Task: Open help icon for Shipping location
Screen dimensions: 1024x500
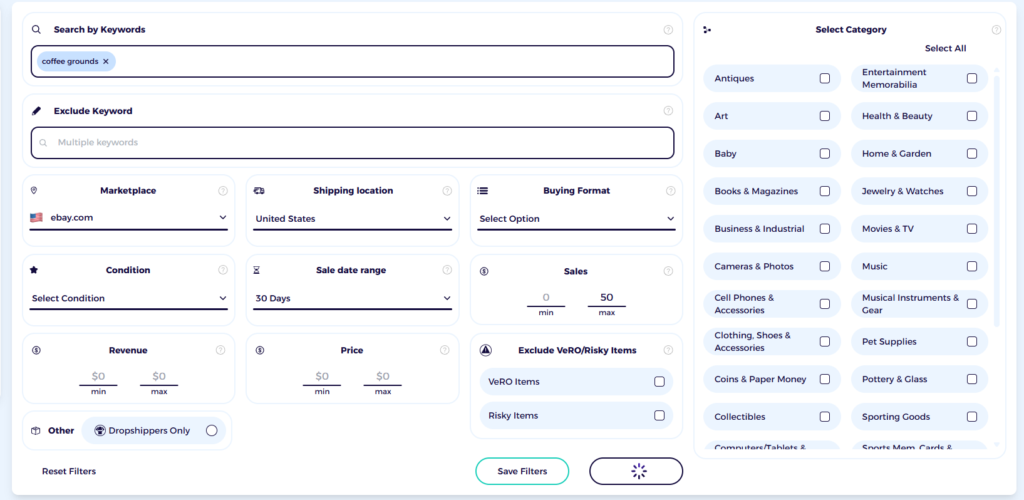Action: pos(447,191)
